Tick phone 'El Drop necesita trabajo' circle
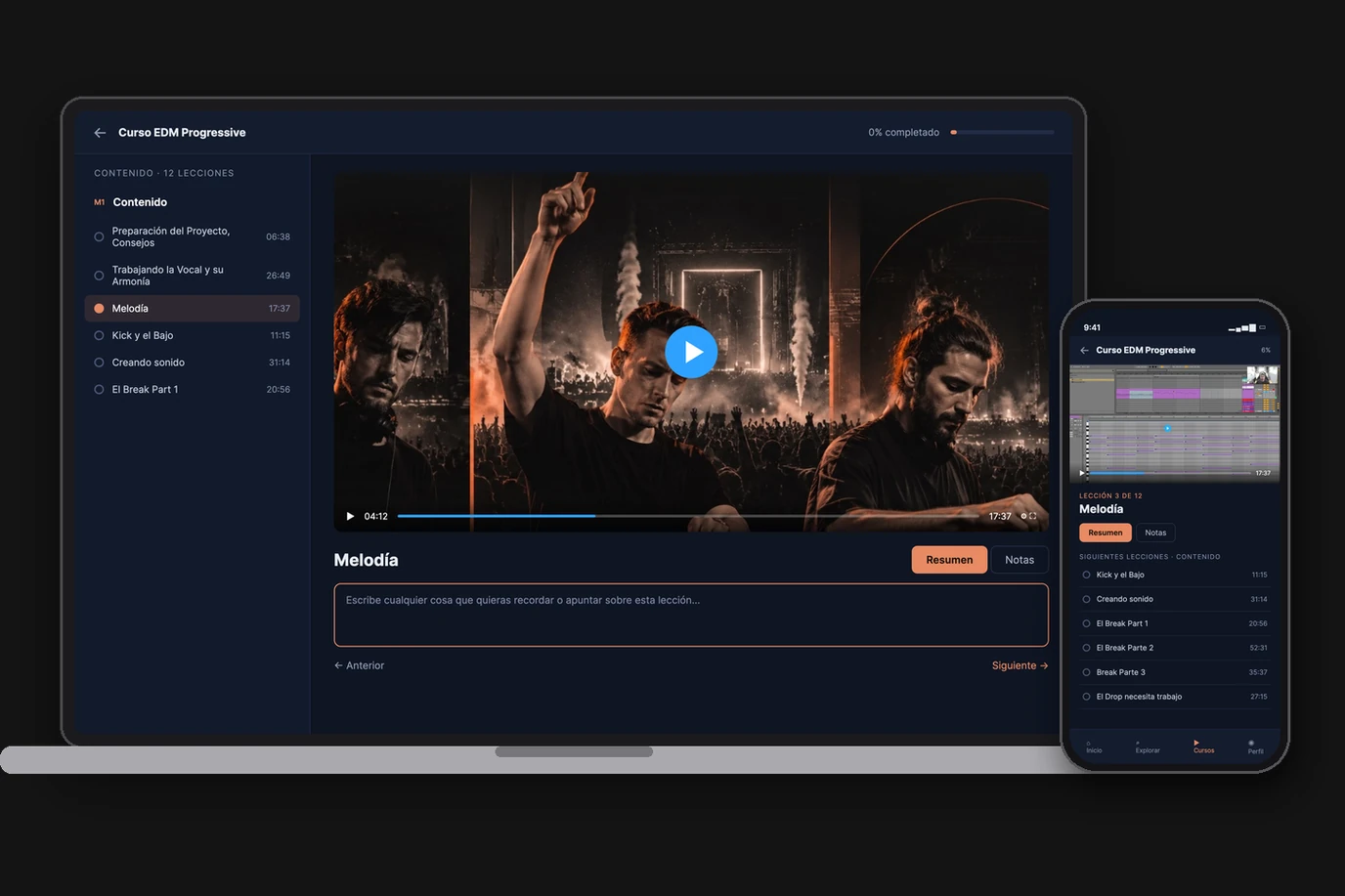Image resolution: width=1345 pixels, height=896 pixels. click(1086, 697)
